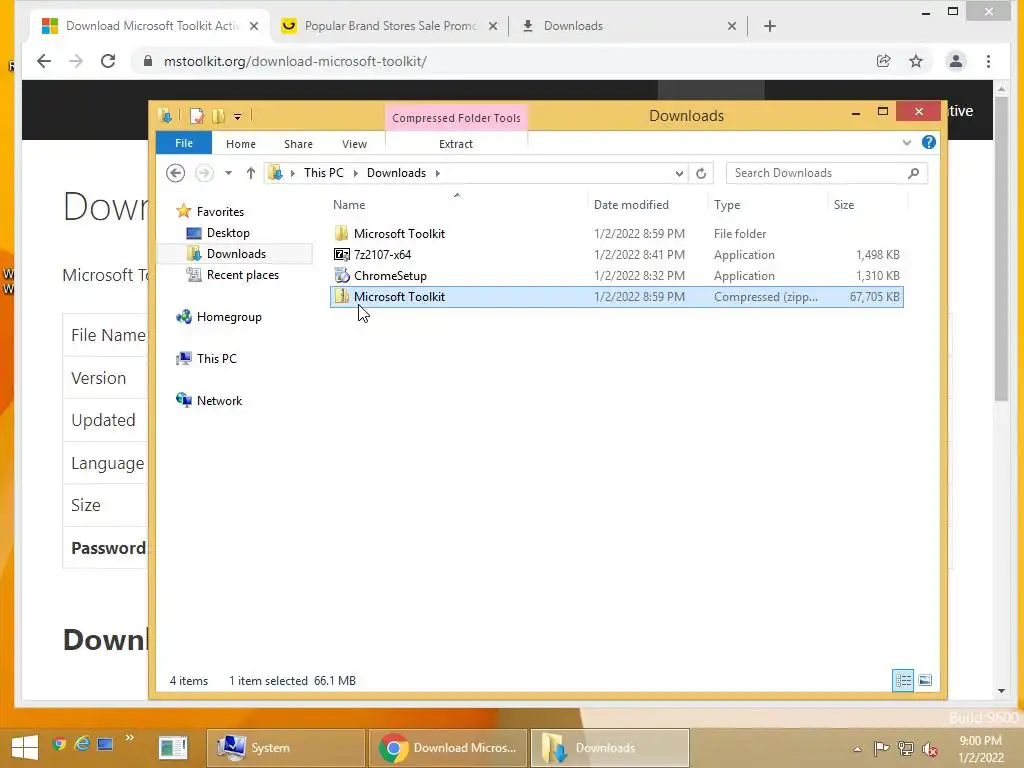Open a new Chrome tab
1024x768 pixels.
tap(769, 26)
